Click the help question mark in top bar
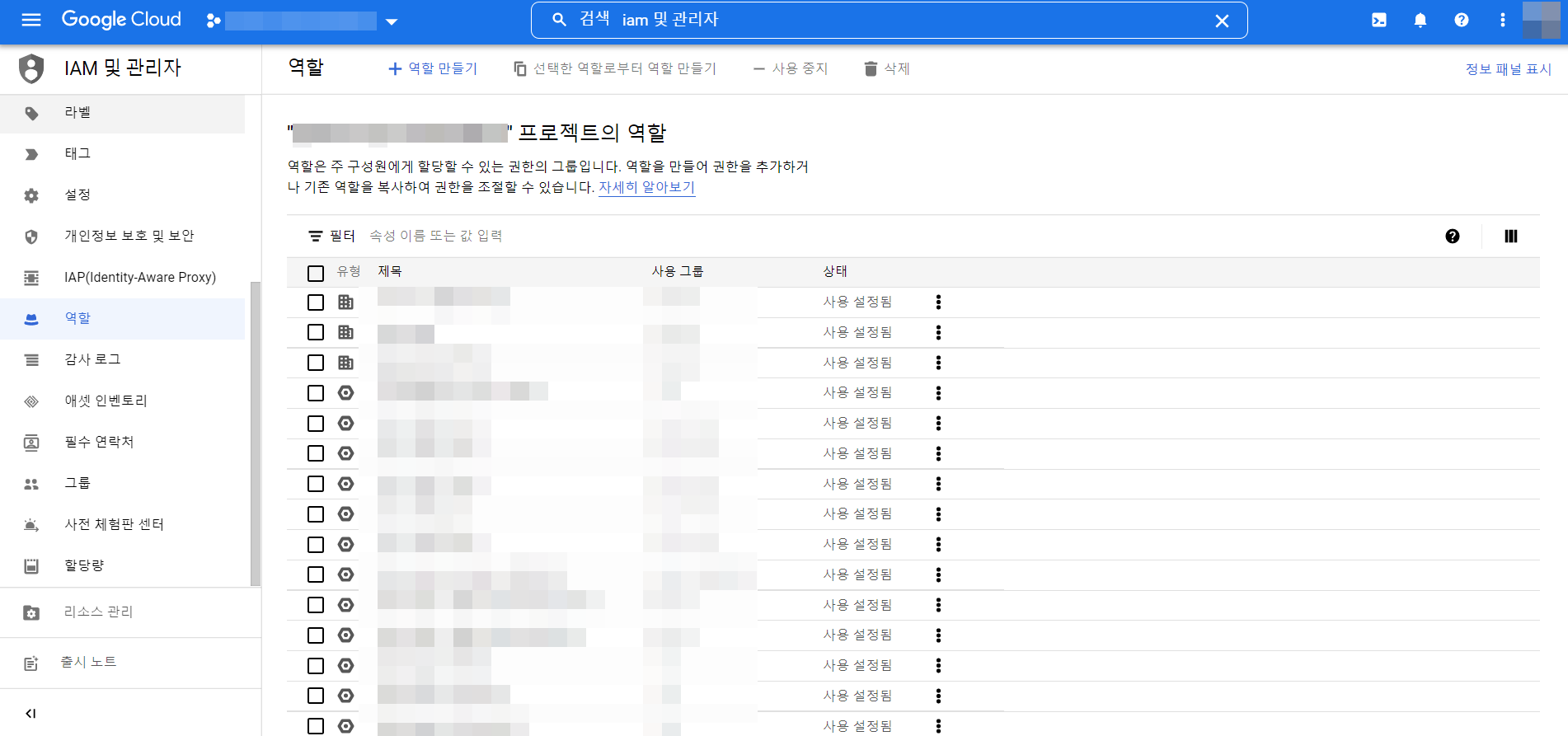 [x=1461, y=21]
